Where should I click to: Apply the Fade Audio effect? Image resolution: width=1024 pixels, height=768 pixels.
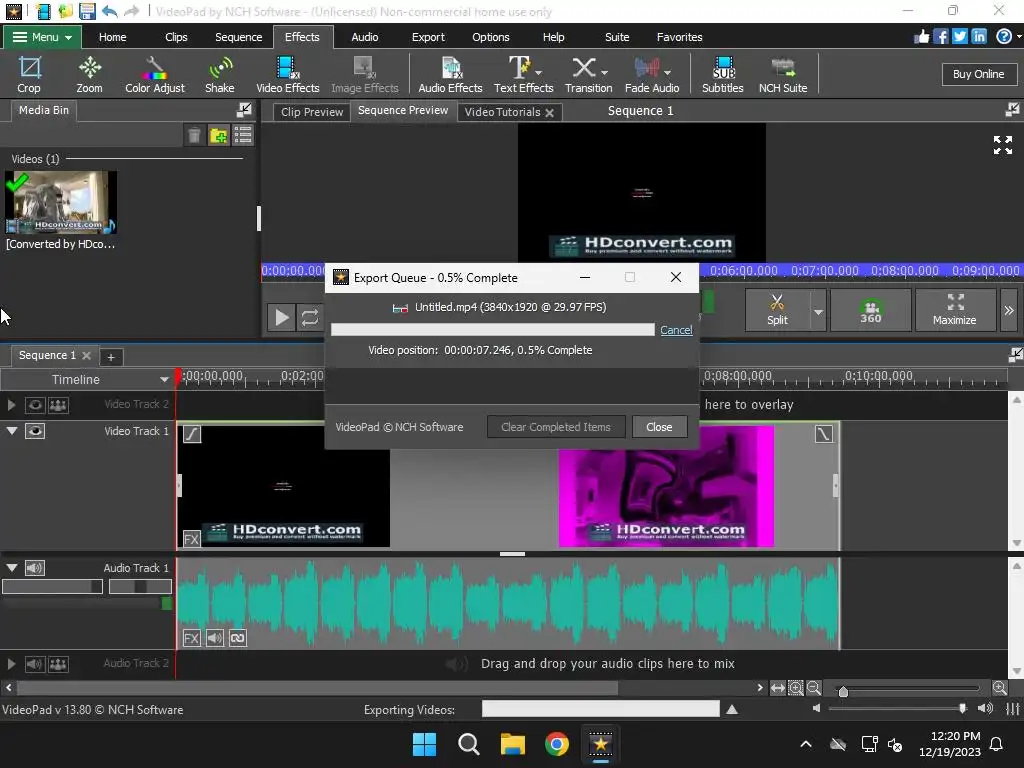[x=652, y=74]
